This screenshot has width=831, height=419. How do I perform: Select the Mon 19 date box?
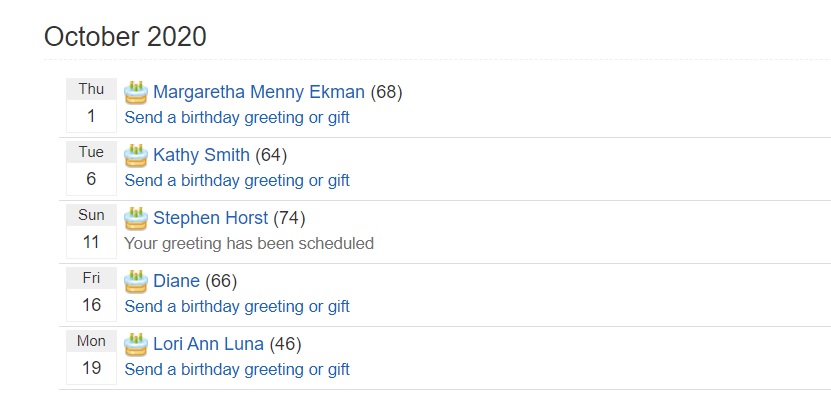[x=91, y=356]
